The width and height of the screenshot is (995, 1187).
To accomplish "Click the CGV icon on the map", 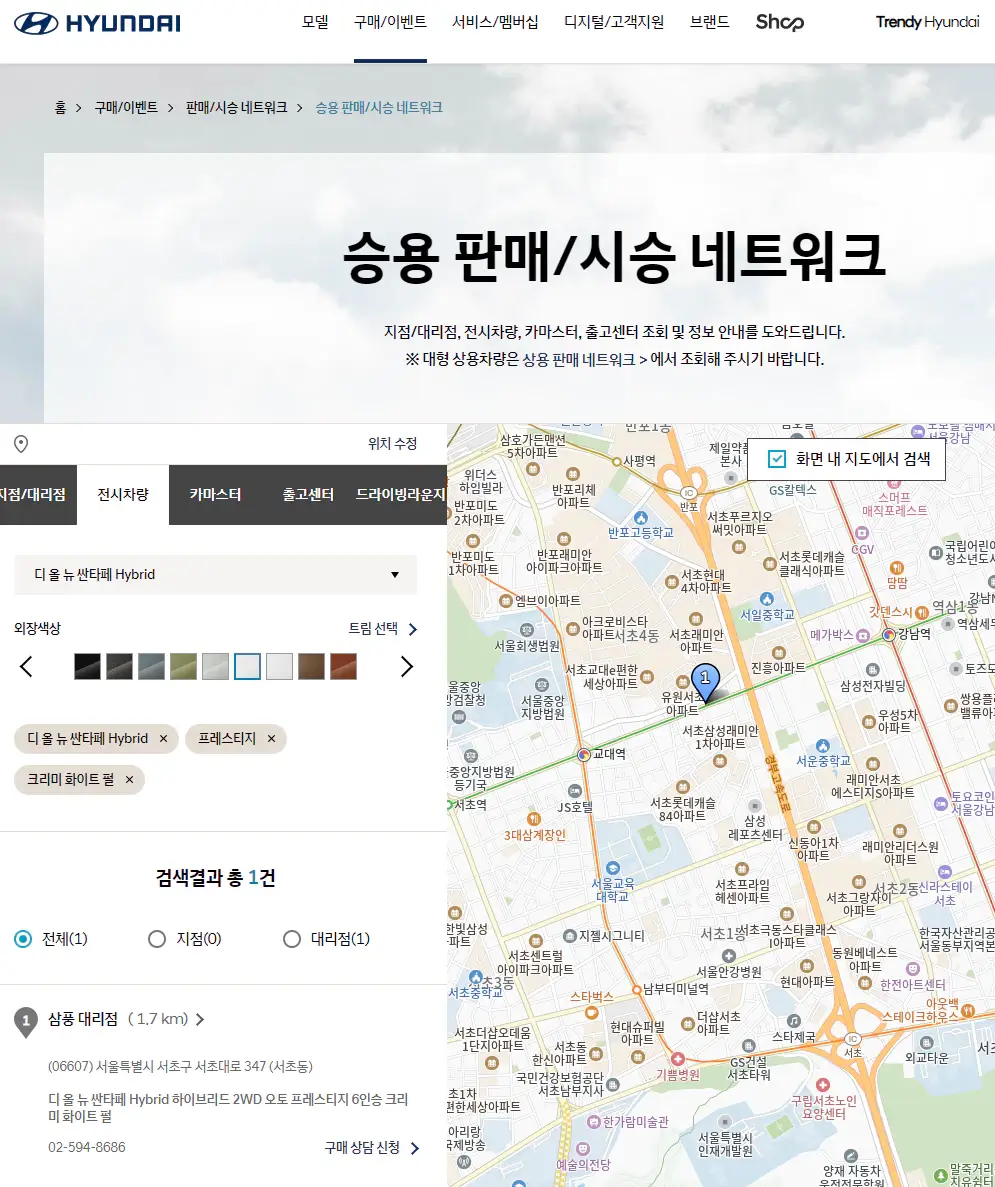I will tap(862, 534).
